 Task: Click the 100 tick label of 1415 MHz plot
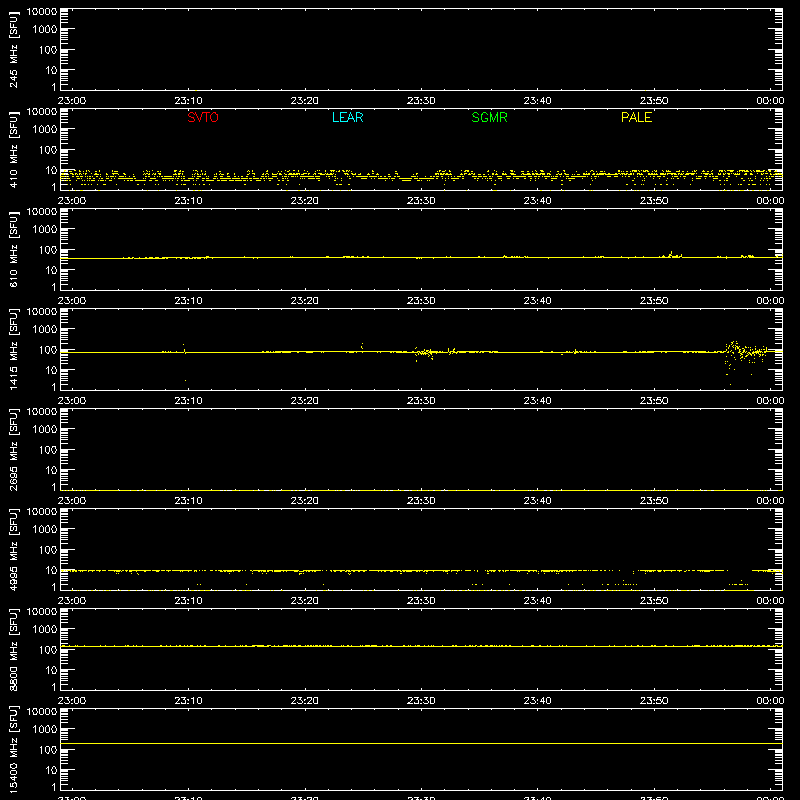(x=48, y=350)
